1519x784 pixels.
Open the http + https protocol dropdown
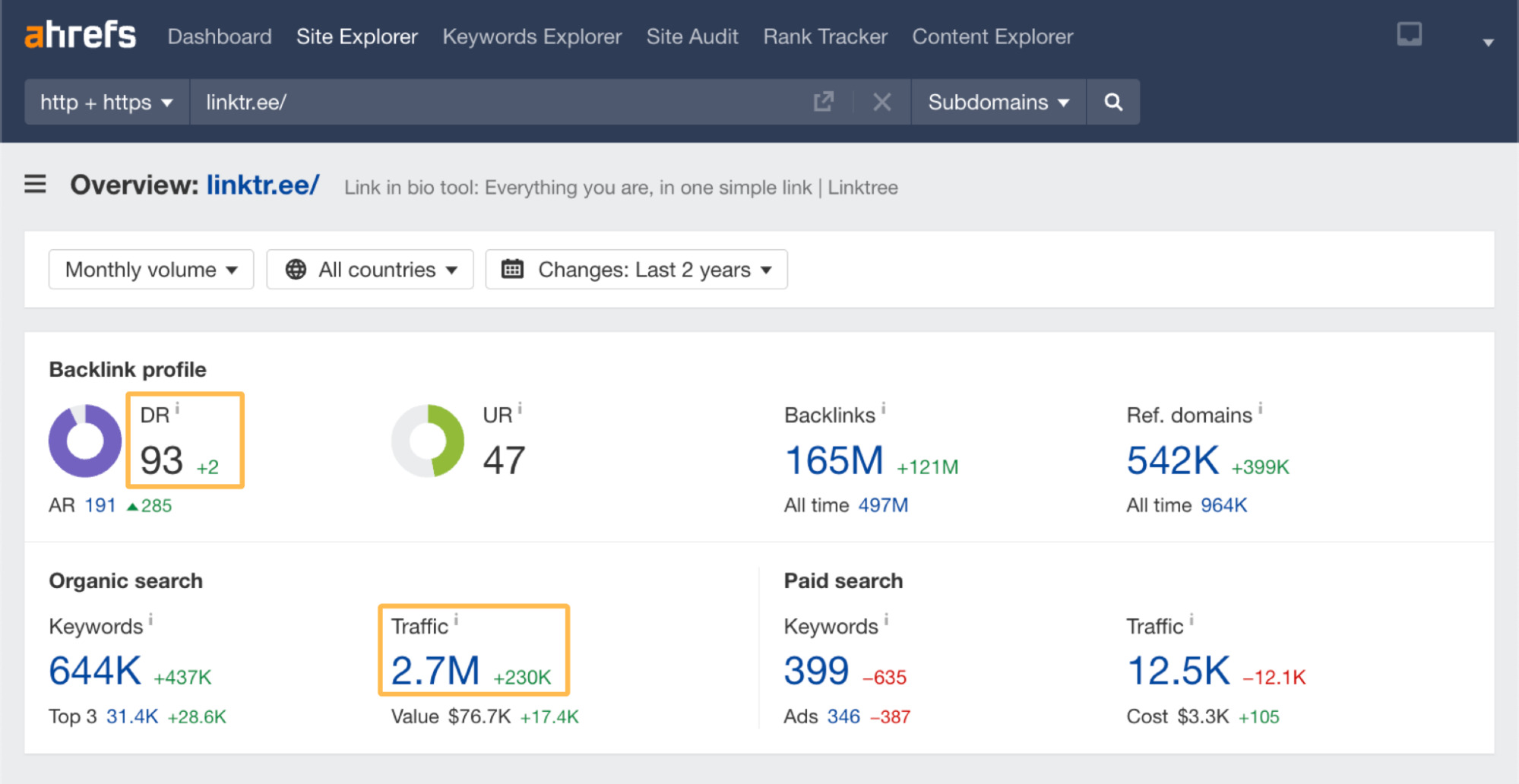pos(106,102)
